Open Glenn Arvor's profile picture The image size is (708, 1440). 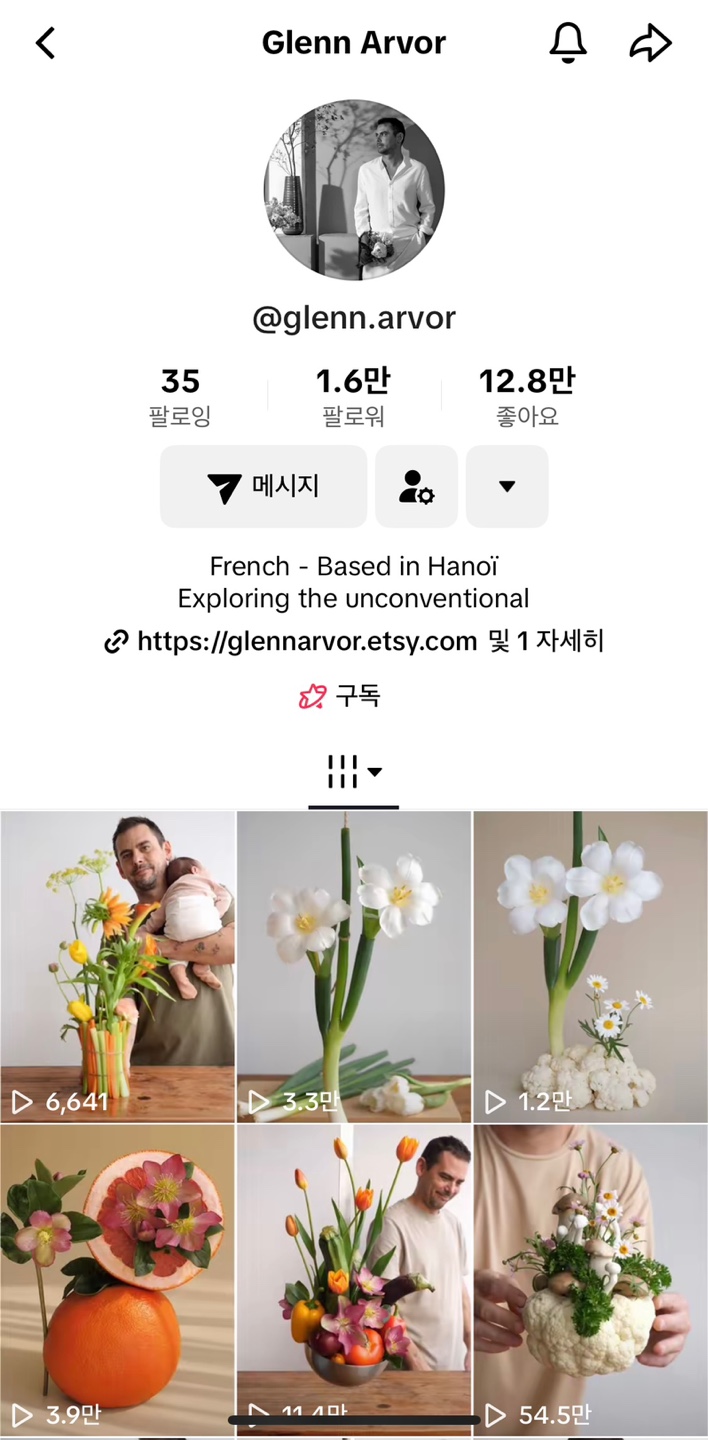(x=354, y=190)
